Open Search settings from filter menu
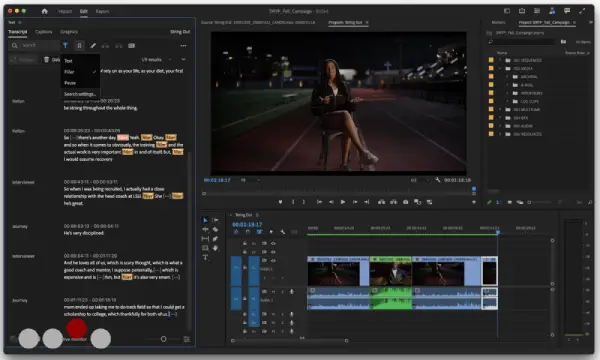 pos(80,94)
